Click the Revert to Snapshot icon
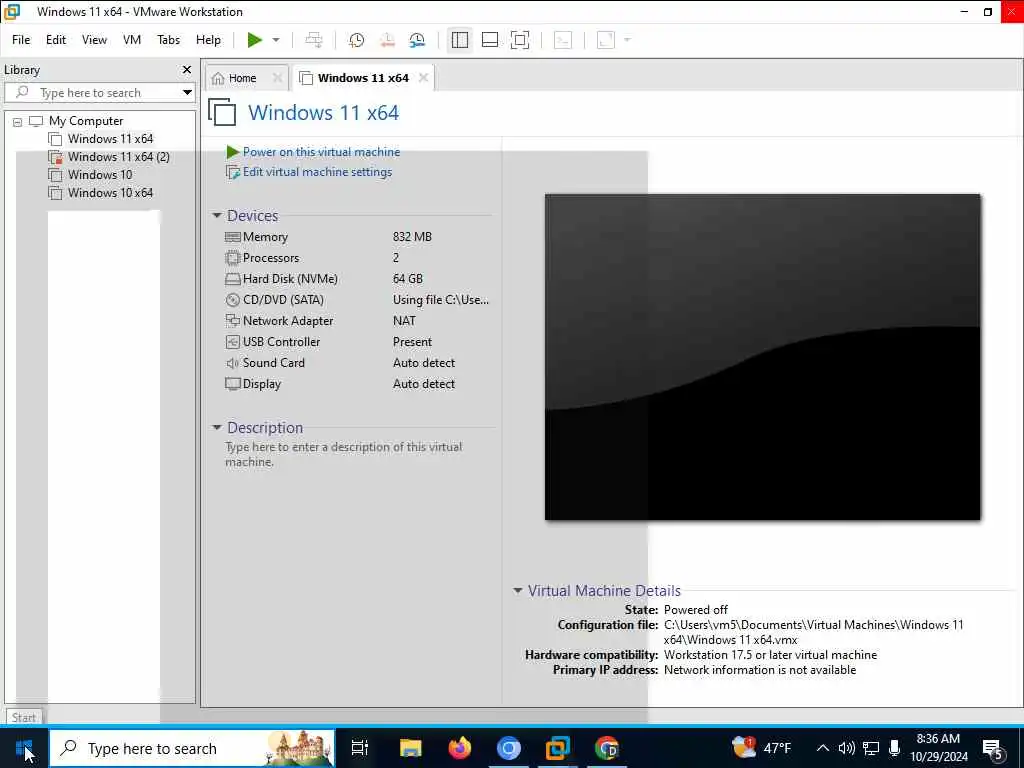 tap(387, 40)
